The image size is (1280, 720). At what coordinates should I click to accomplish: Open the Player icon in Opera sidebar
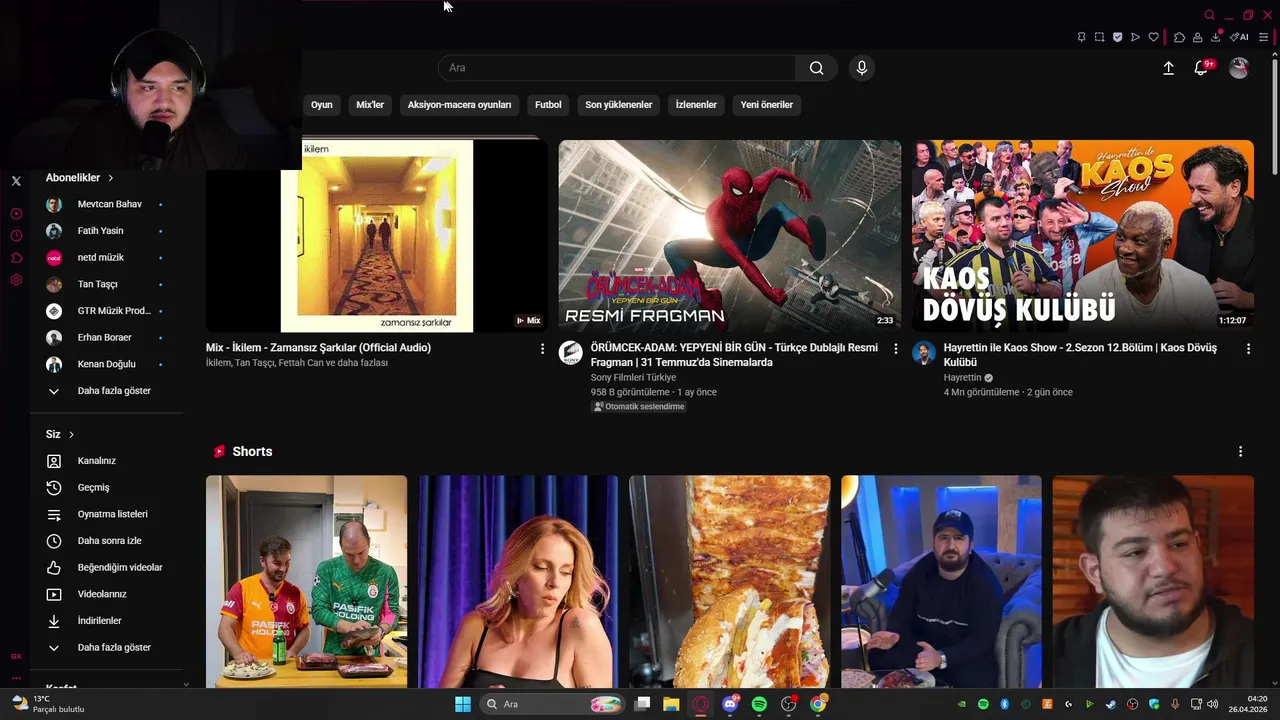click(x=16, y=214)
